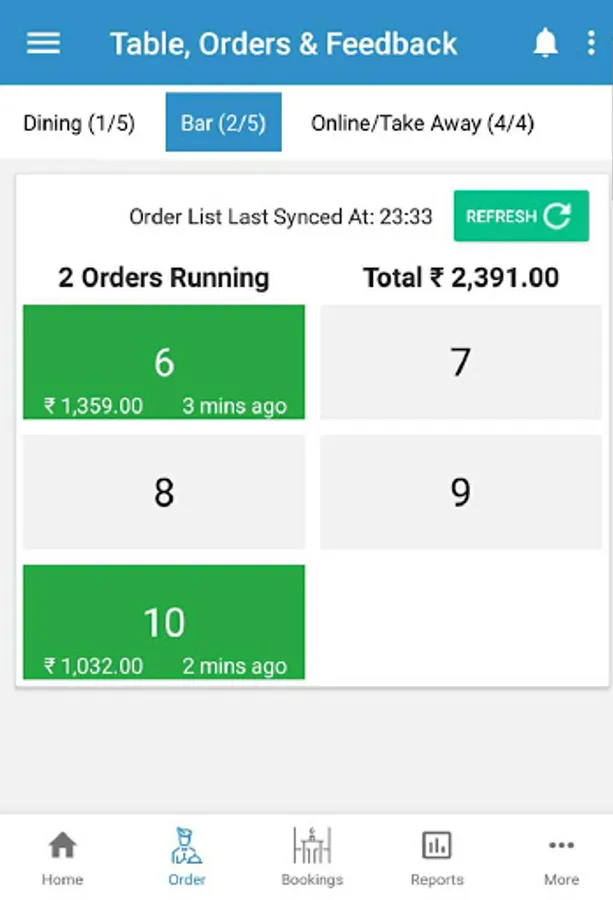This screenshot has width=613, height=900.
Task: Go to Home in bottom navigation
Action: [x=62, y=846]
